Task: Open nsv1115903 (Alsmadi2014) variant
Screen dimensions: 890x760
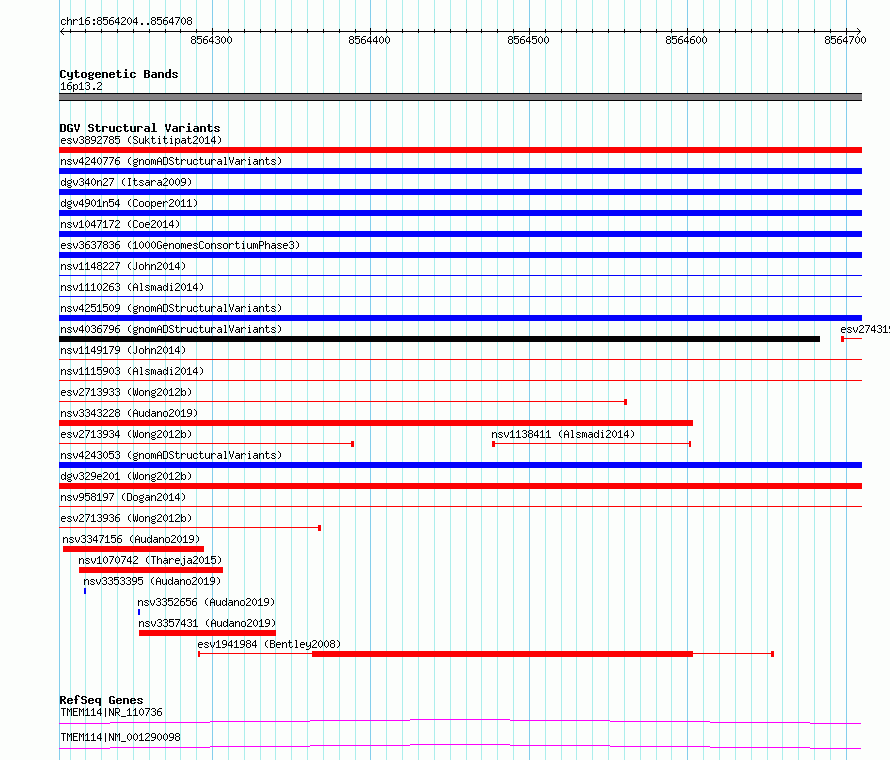Action: 132,371
